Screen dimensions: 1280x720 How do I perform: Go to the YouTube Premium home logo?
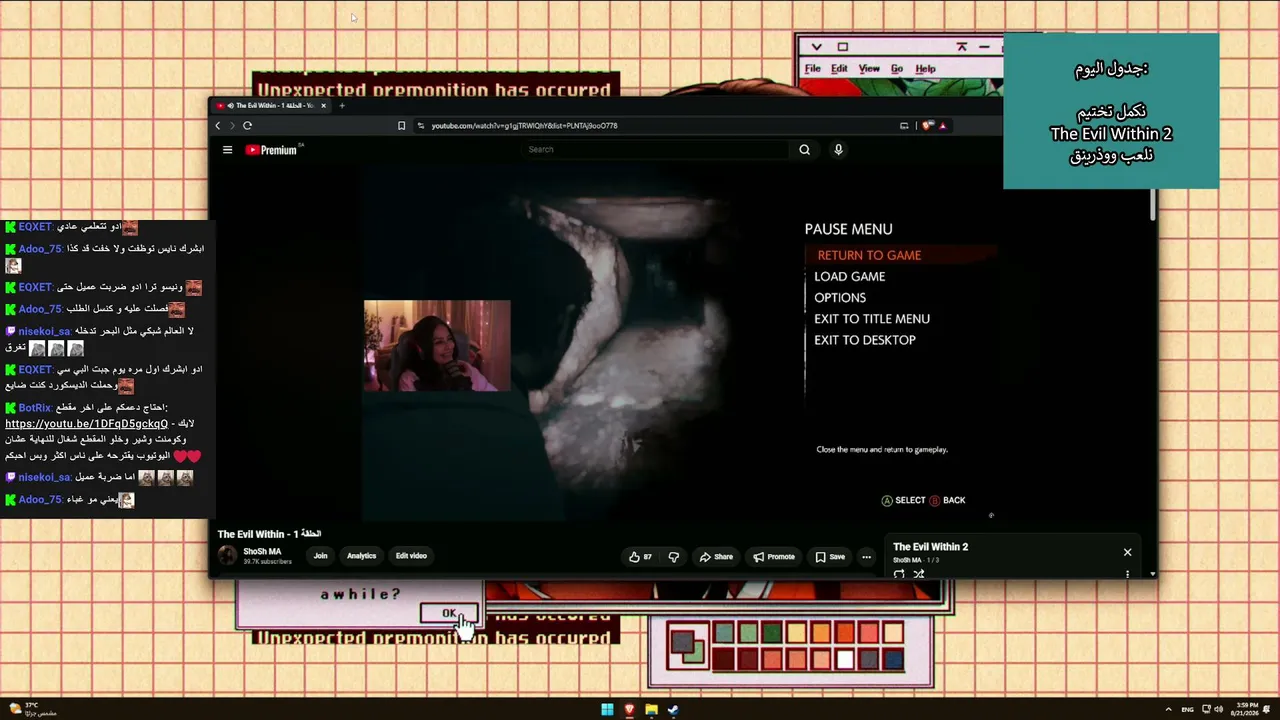coord(272,150)
